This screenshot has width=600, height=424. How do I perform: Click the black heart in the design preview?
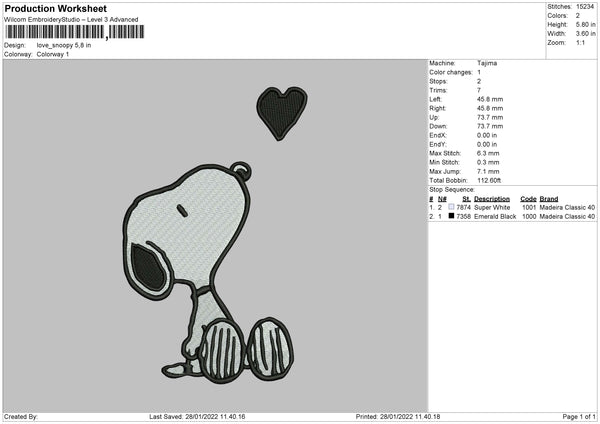(x=282, y=113)
